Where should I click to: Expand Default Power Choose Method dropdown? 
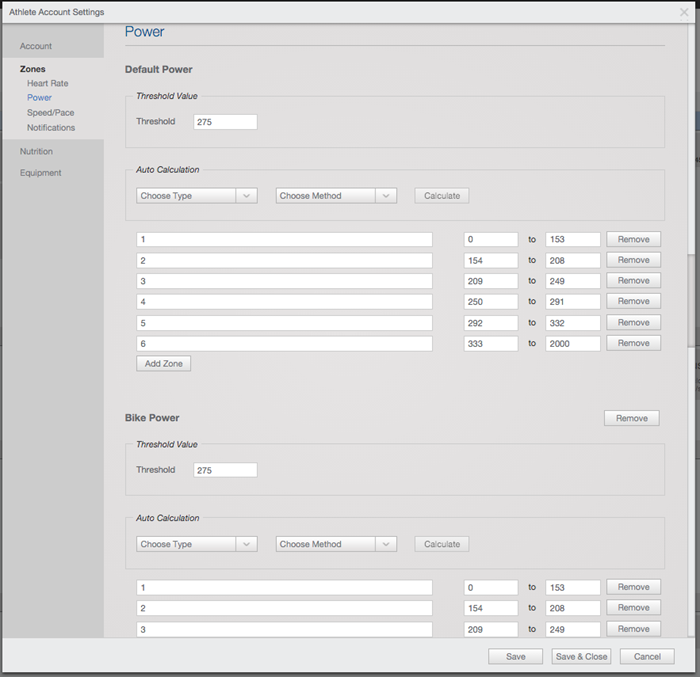pyautogui.click(x=336, y=196)
